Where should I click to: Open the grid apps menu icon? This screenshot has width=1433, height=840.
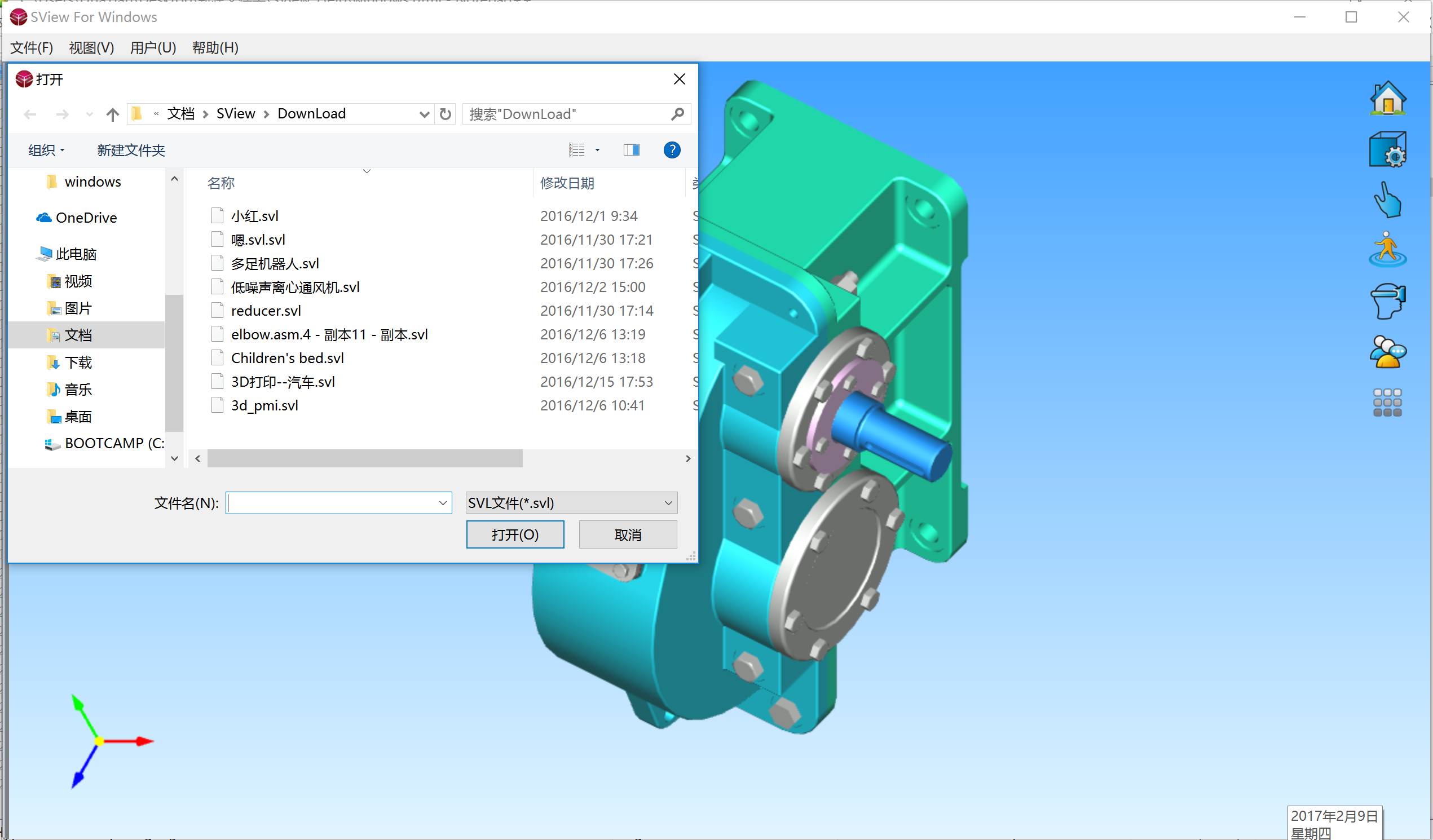point(1387,403)
